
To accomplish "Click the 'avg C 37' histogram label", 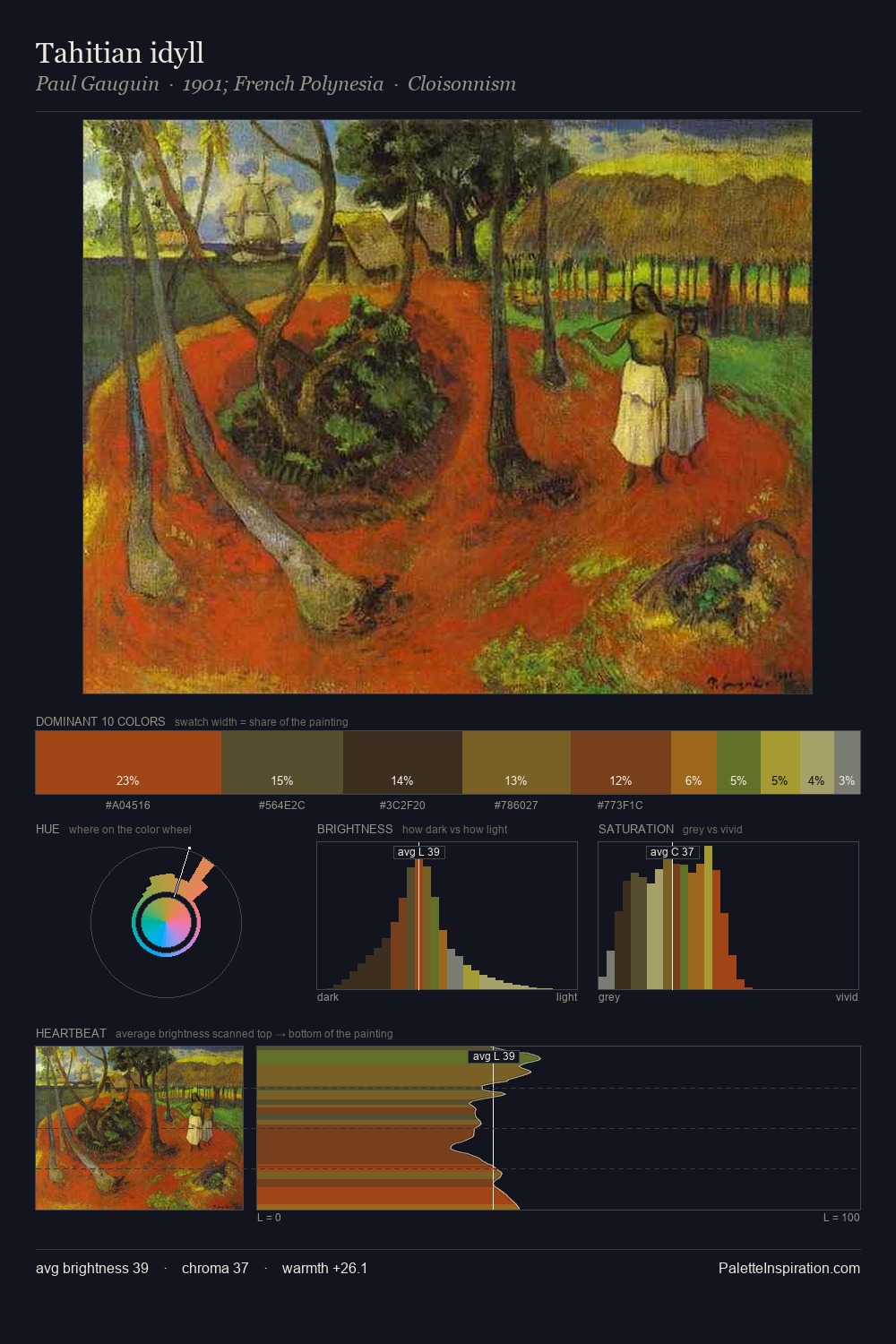I will click(x=672, y=852).
